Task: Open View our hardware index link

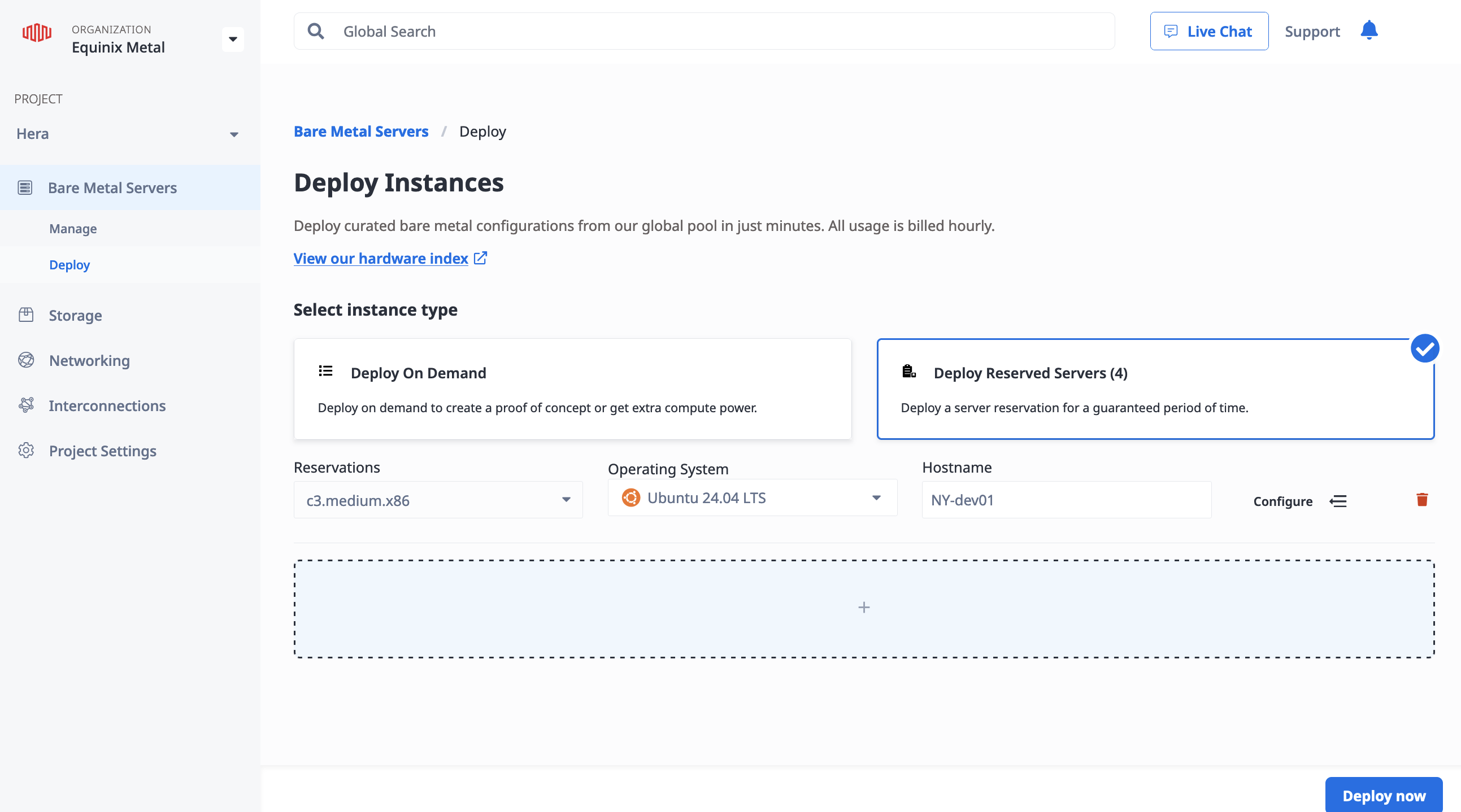Action: [381, 259]
